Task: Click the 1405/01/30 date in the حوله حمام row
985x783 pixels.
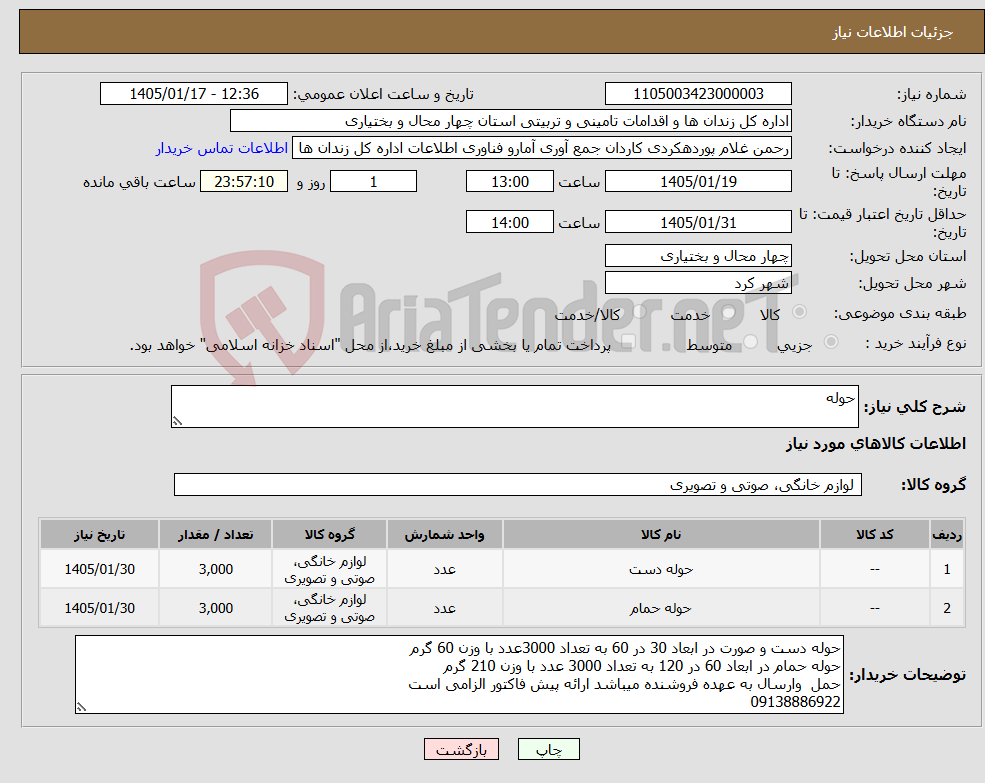Action: point(99,608)
